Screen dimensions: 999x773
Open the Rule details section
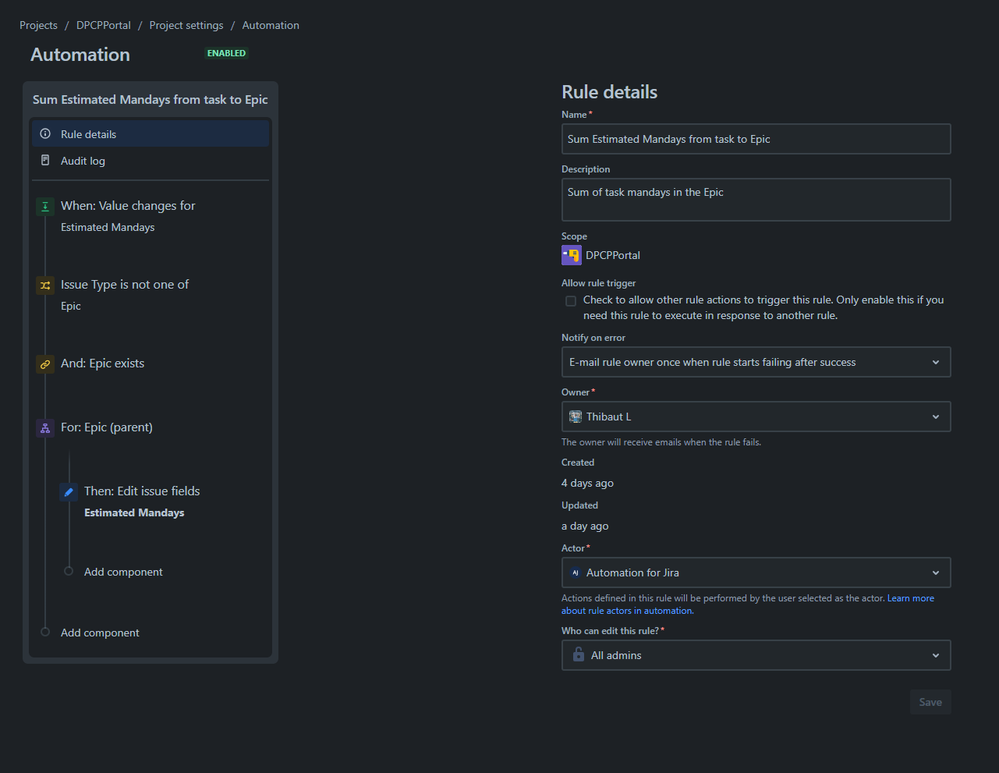pyautogui.click(x=150, y=134)
